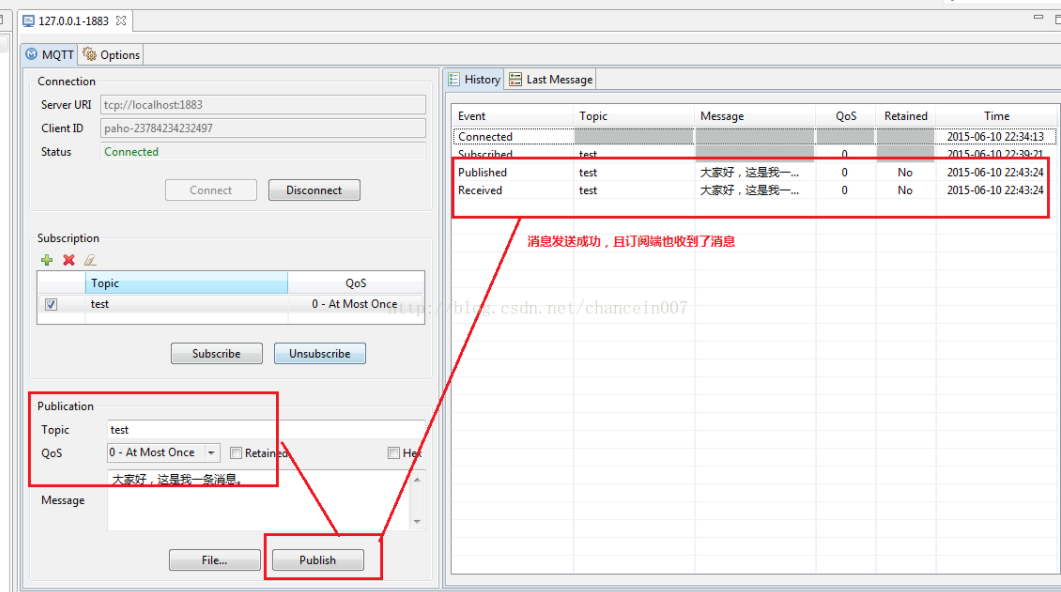Click the history Retained column header
1061x592 pixels.
905,116
